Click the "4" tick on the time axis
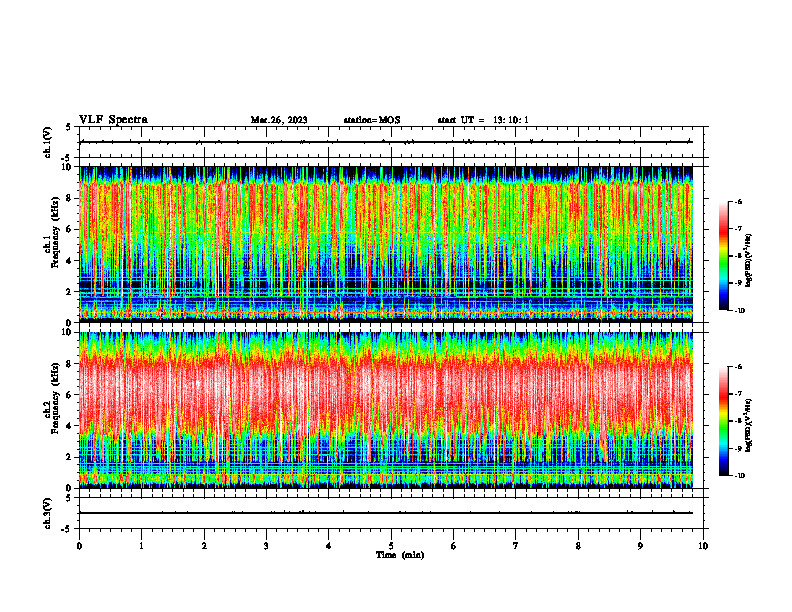792x612 pixels. 329,546
